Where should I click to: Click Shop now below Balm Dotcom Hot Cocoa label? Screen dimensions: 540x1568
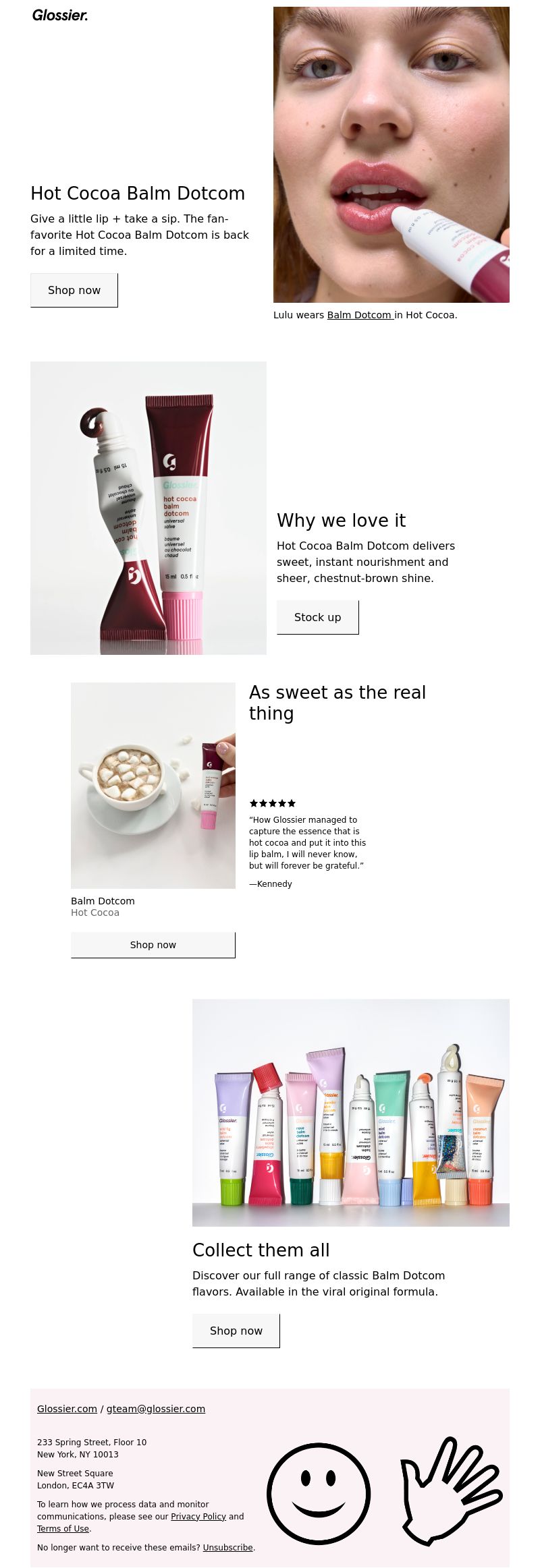tap(153, 945)
